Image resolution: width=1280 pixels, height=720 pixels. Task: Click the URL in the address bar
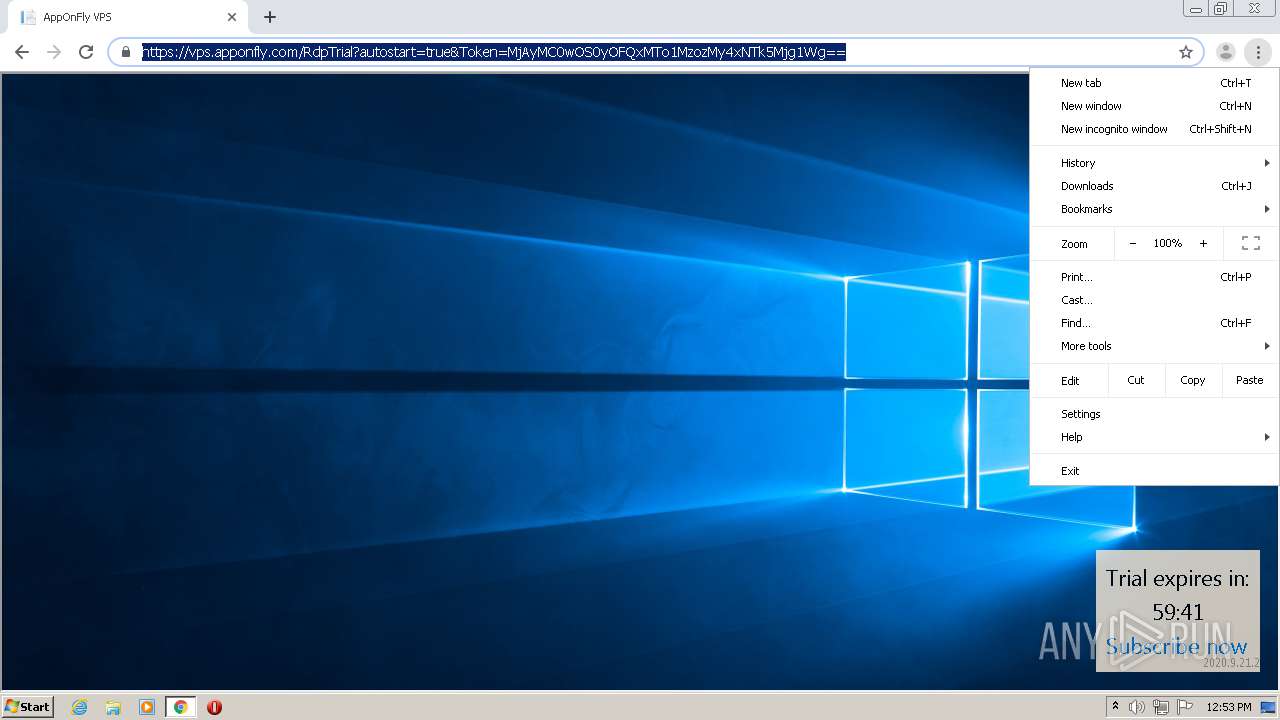494,52
